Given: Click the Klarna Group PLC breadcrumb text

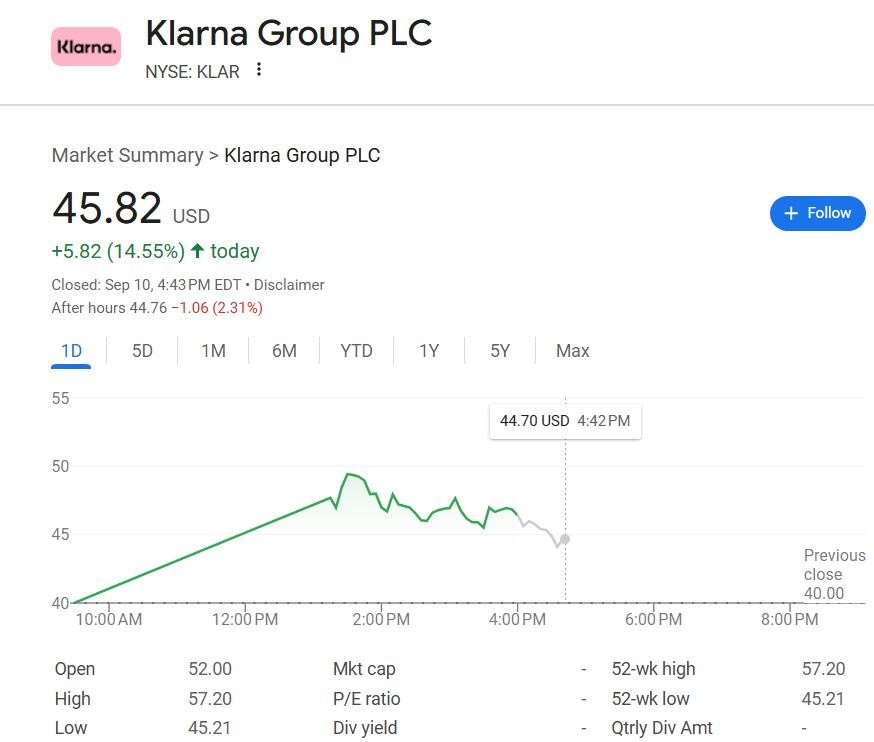Looking at the screenshot, I should click(302, 155).
